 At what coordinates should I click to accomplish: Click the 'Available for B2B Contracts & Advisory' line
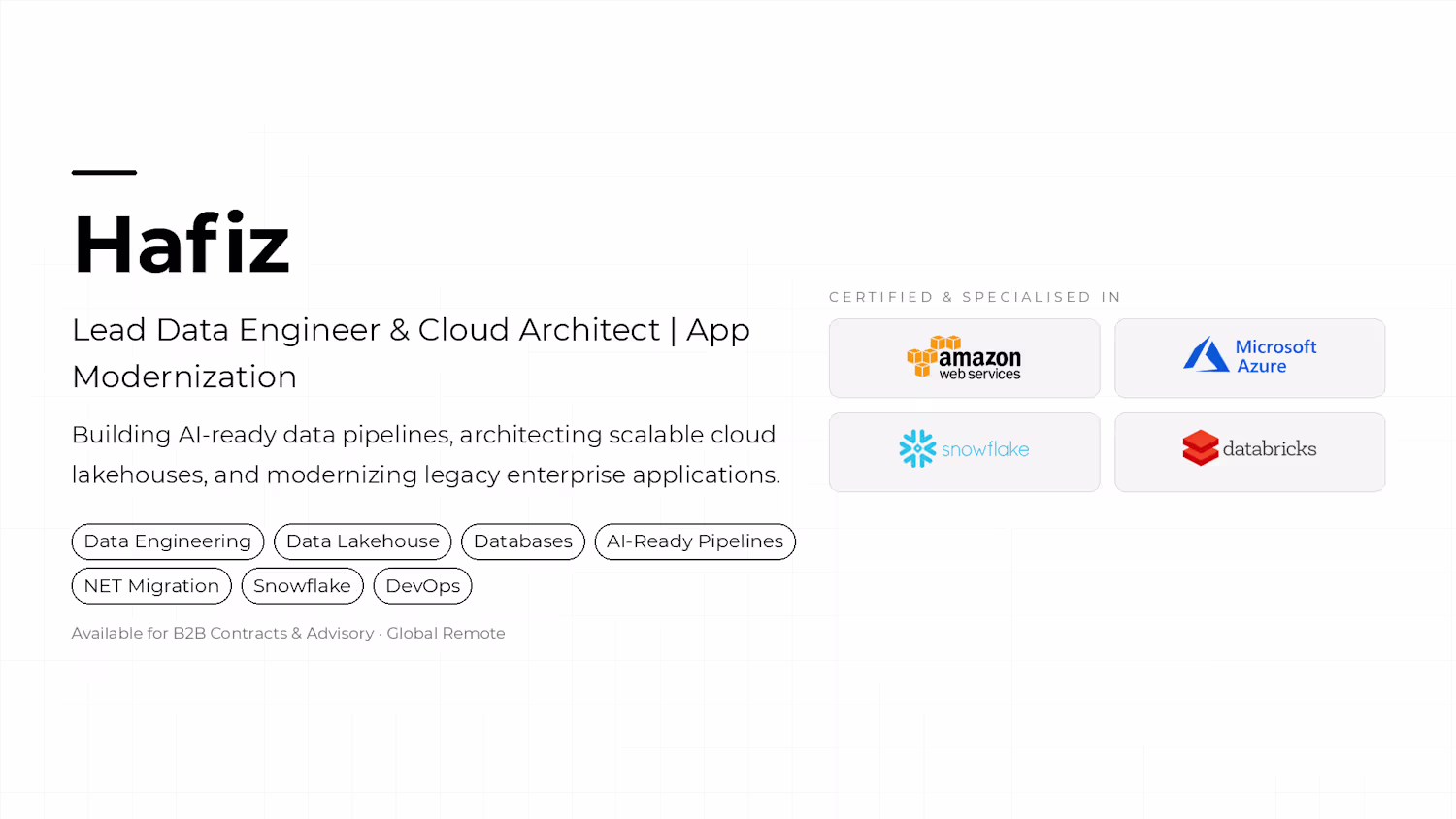288,633
